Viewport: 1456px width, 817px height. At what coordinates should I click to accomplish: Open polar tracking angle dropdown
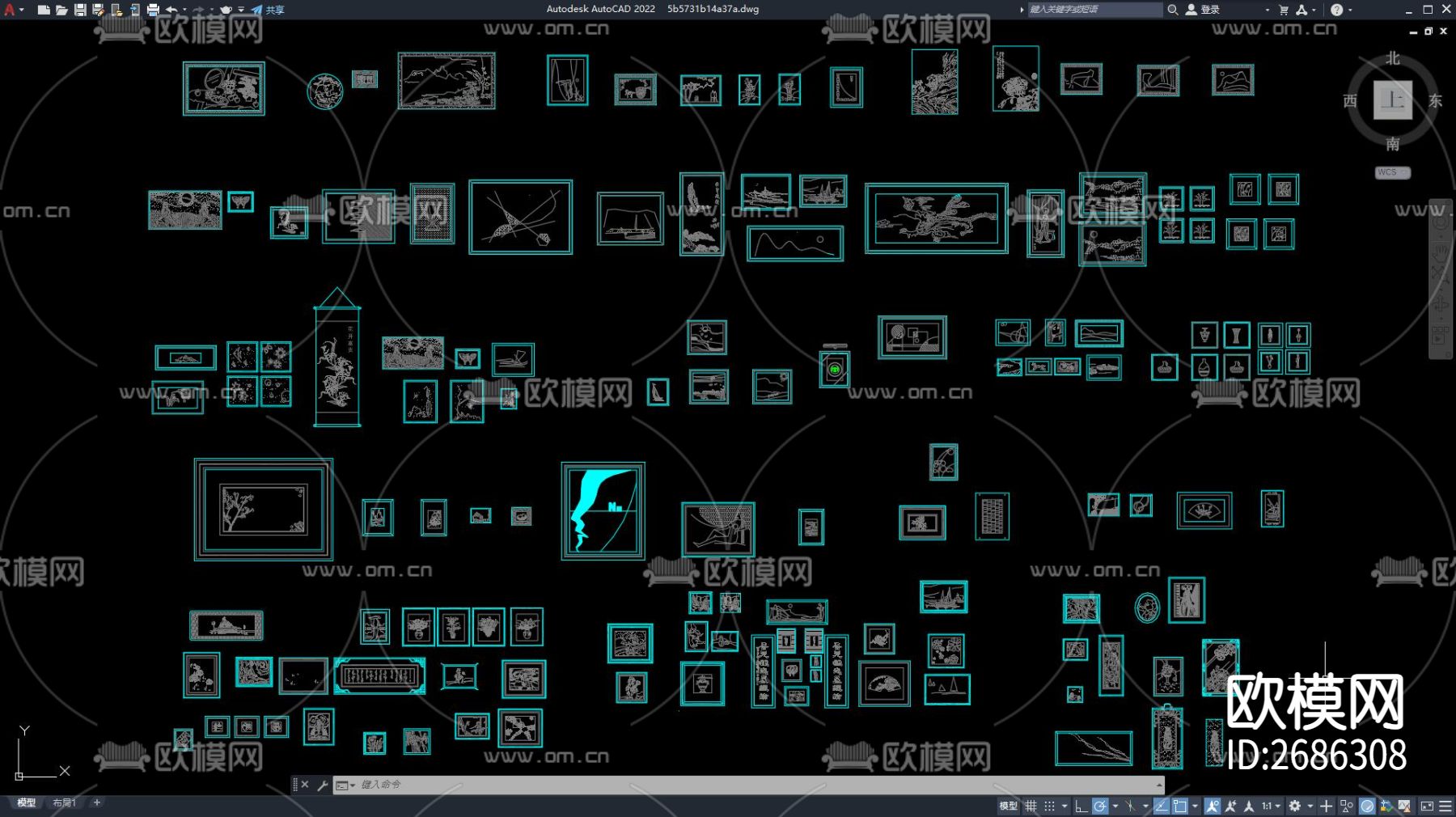coord(1115,806)
